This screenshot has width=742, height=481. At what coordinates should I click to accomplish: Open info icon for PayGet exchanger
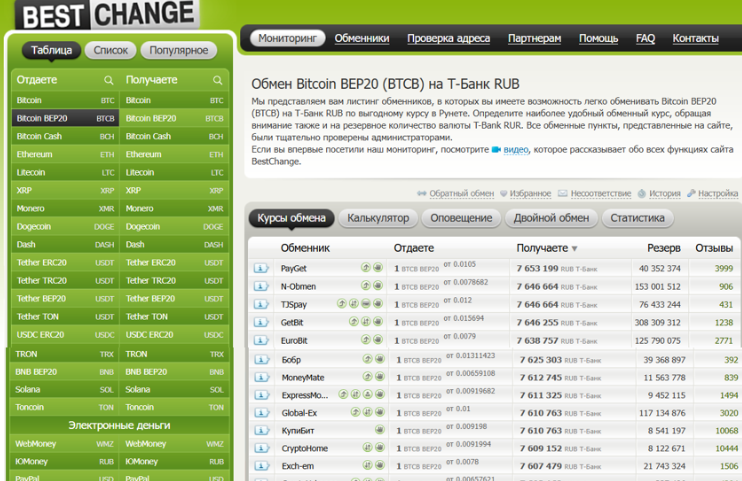click(x=261, y=268)
